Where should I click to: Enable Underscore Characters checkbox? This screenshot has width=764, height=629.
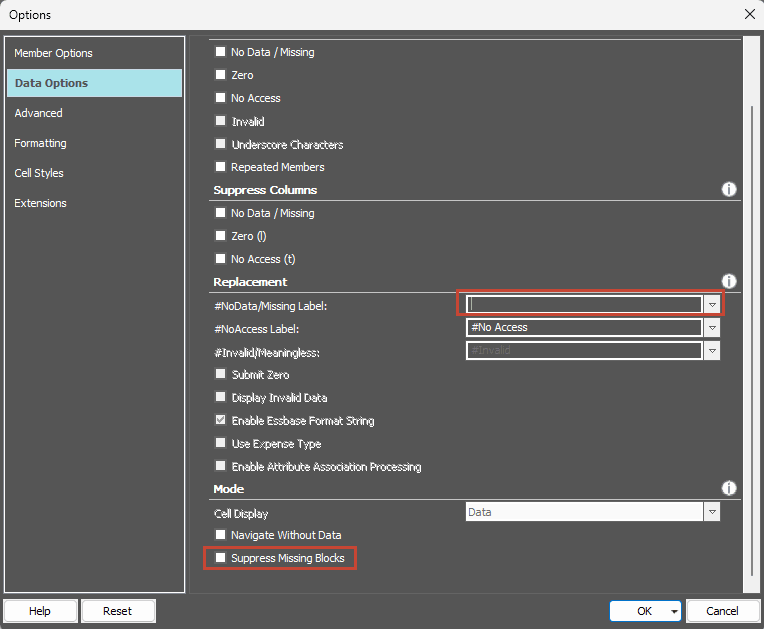coord(220,144)
